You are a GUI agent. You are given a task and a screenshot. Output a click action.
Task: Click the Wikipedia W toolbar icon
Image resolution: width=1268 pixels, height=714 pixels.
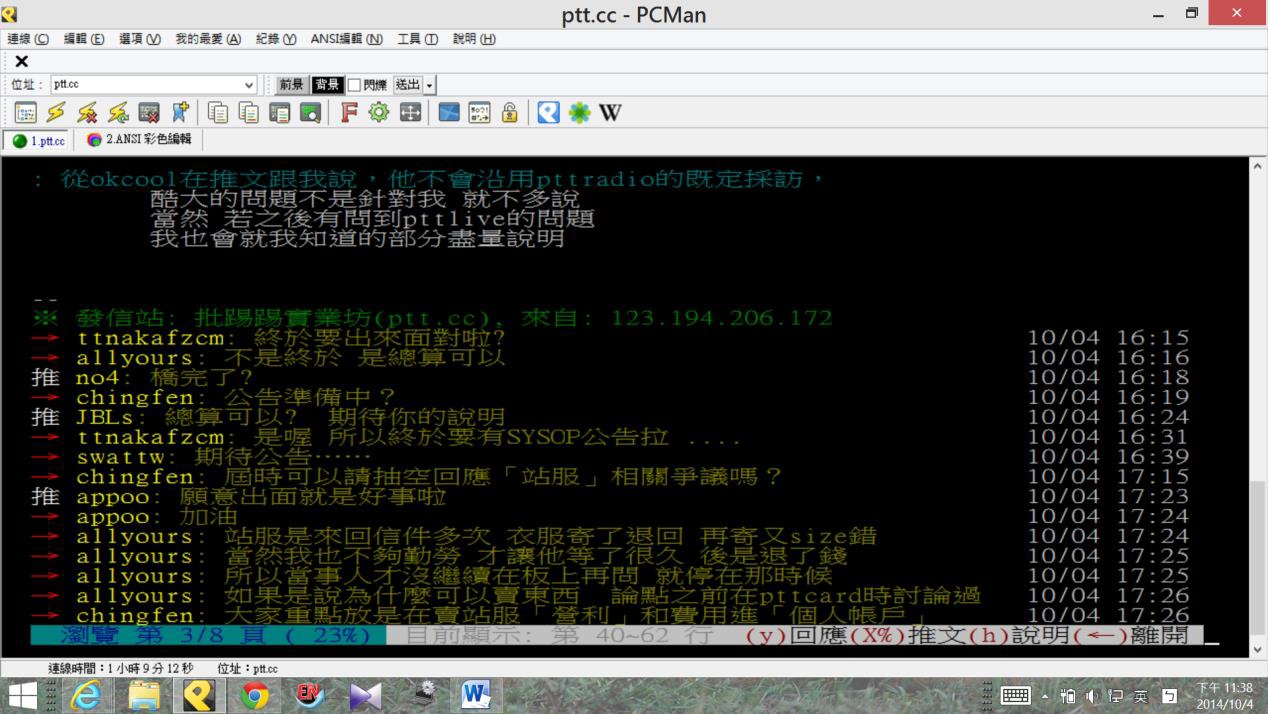[x=610, y=112]
